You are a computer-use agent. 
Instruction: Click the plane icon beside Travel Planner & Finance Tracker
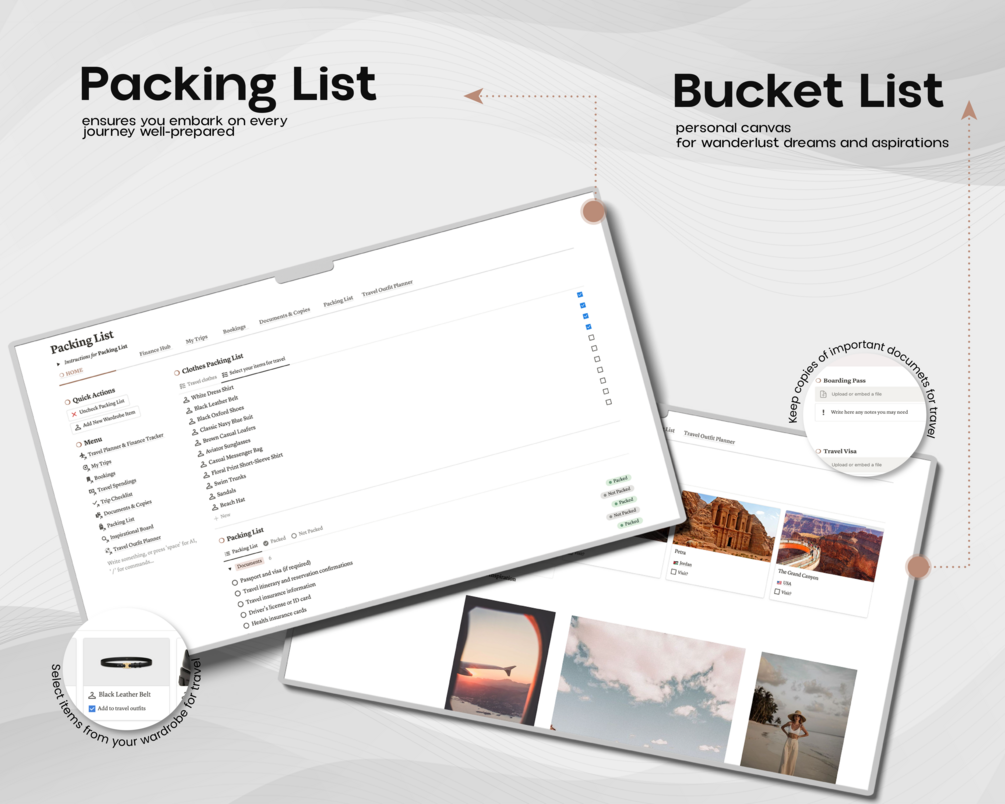[x=83, y=456]
